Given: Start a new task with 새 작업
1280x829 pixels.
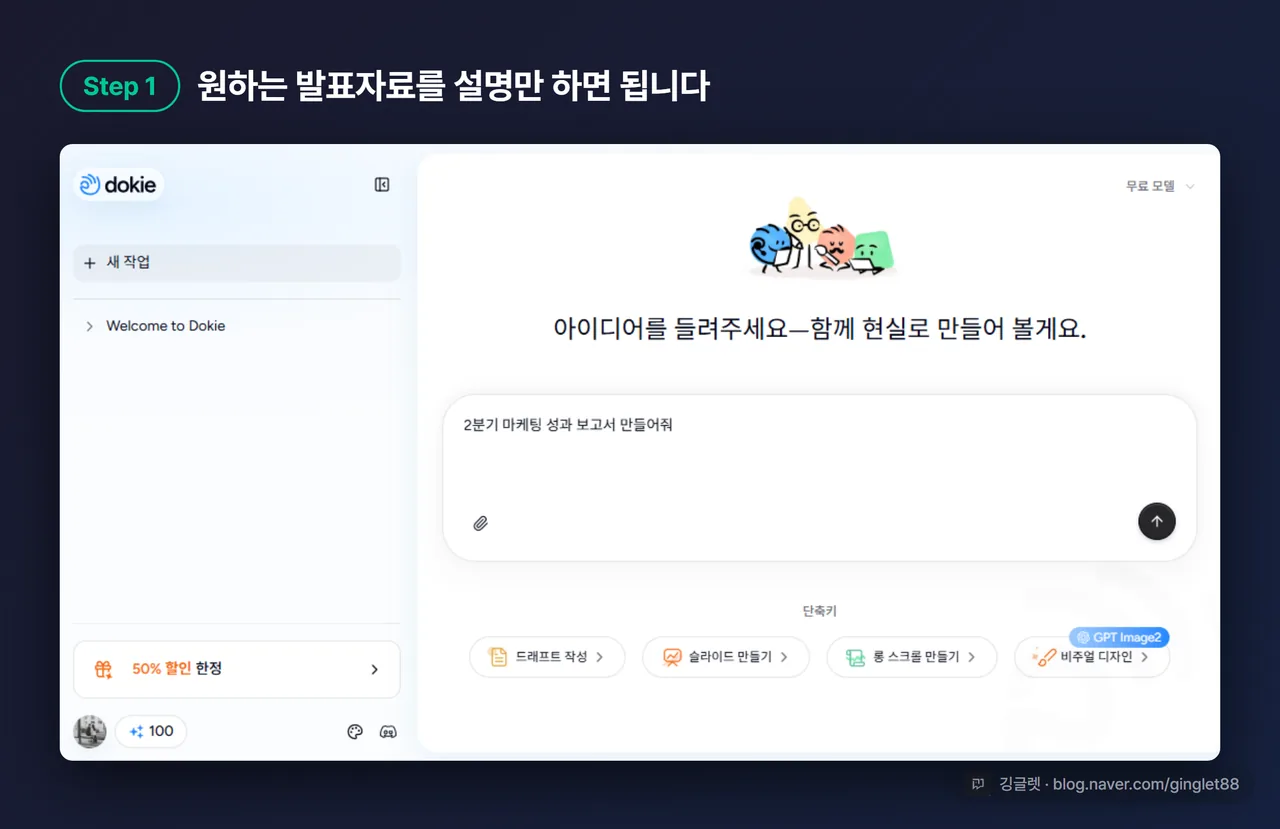Looking at the screenshot, I should pos(237,262).
